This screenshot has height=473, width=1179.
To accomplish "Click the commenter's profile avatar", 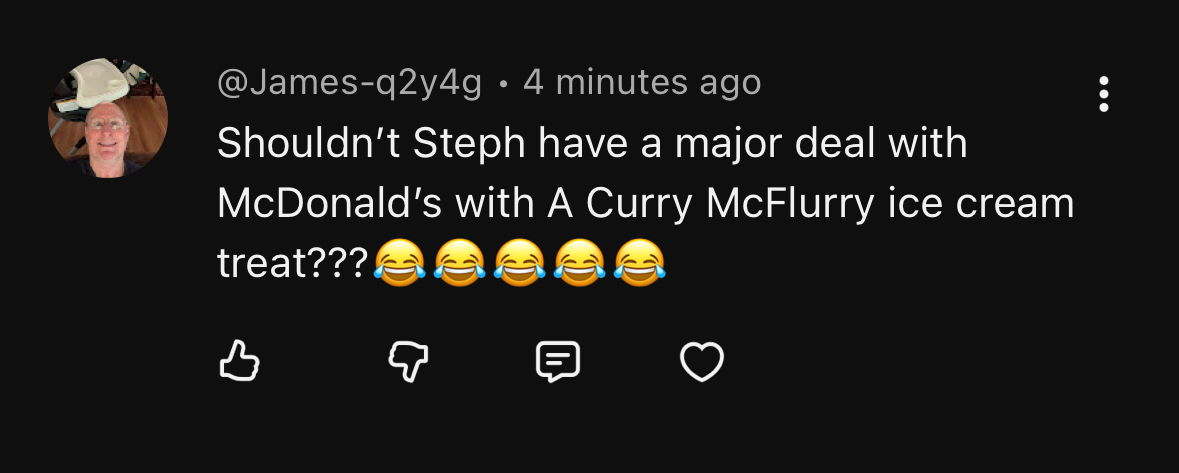I will 108,119.
